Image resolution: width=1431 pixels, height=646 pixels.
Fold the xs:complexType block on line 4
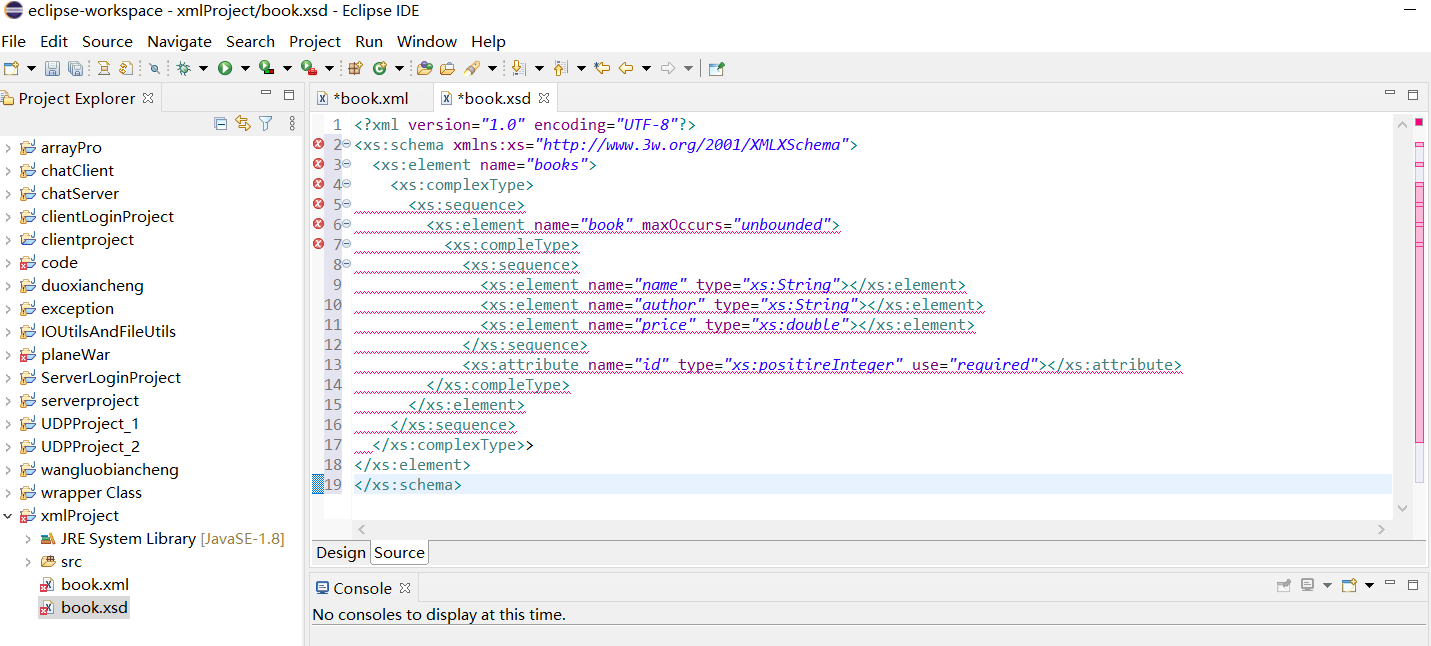[347, 185]
